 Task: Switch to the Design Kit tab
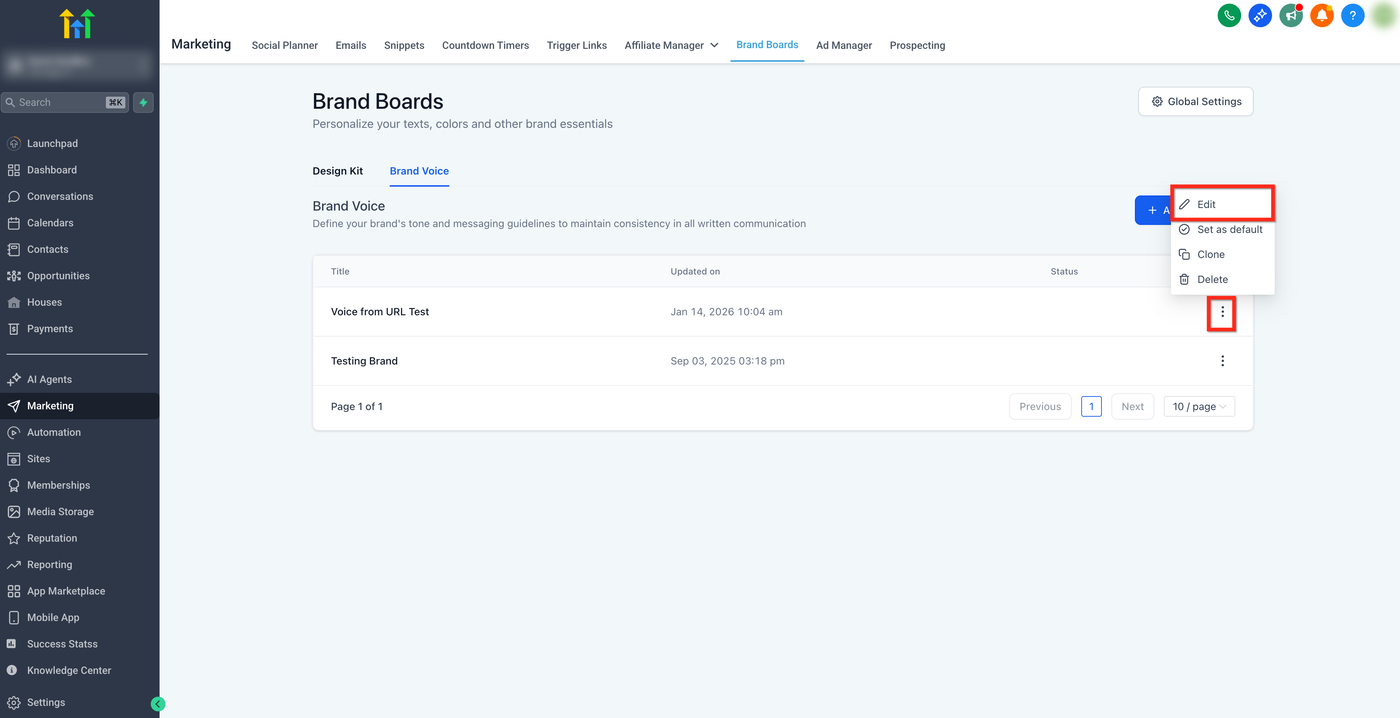click(338, 171)
